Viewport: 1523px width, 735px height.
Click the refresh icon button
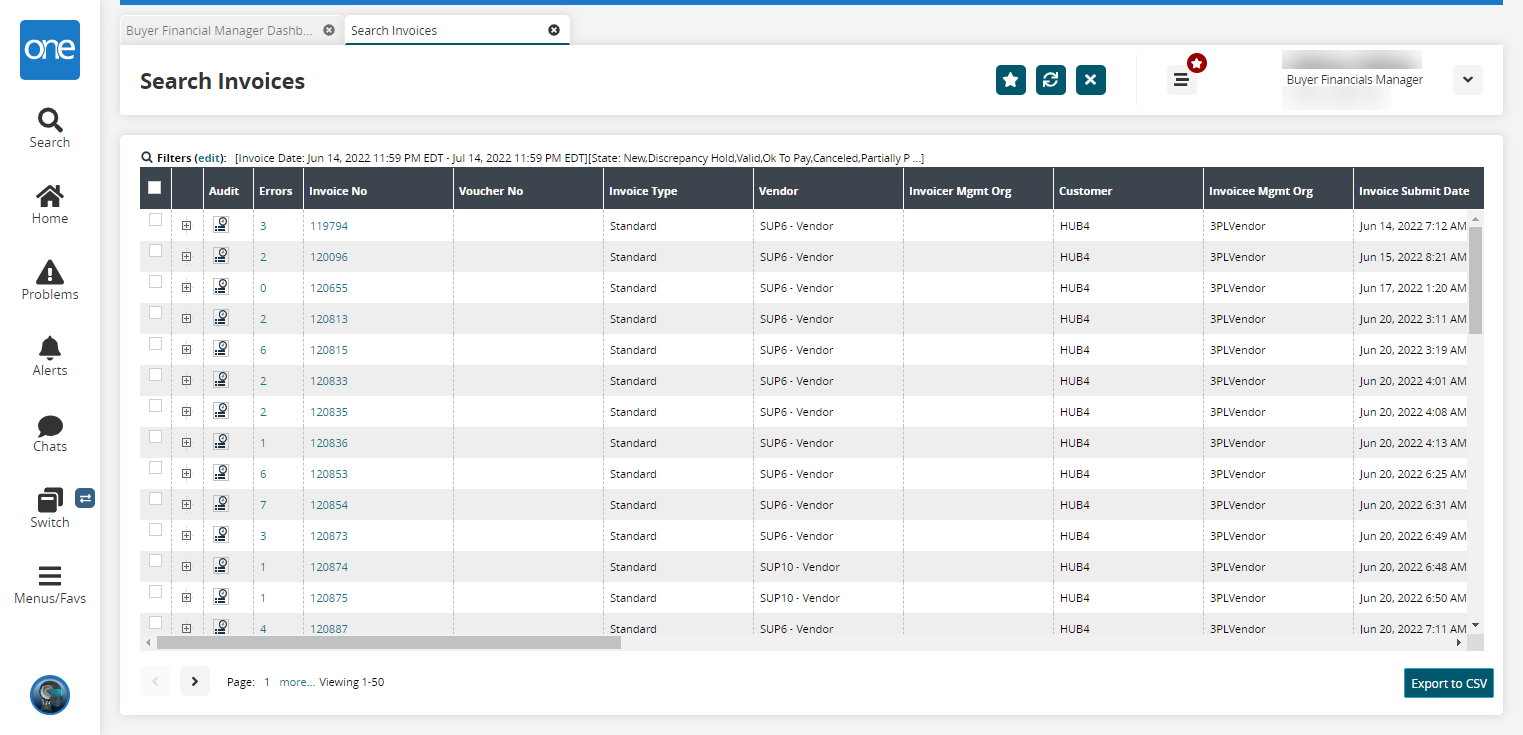pos(1050,80)
